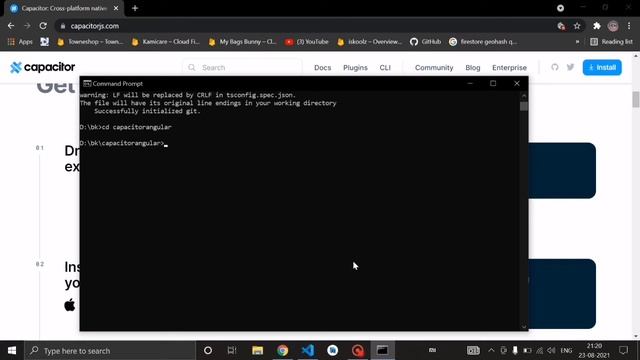Click the Capacitor site search field
This screenshot has width=640, height=360.
243,67
